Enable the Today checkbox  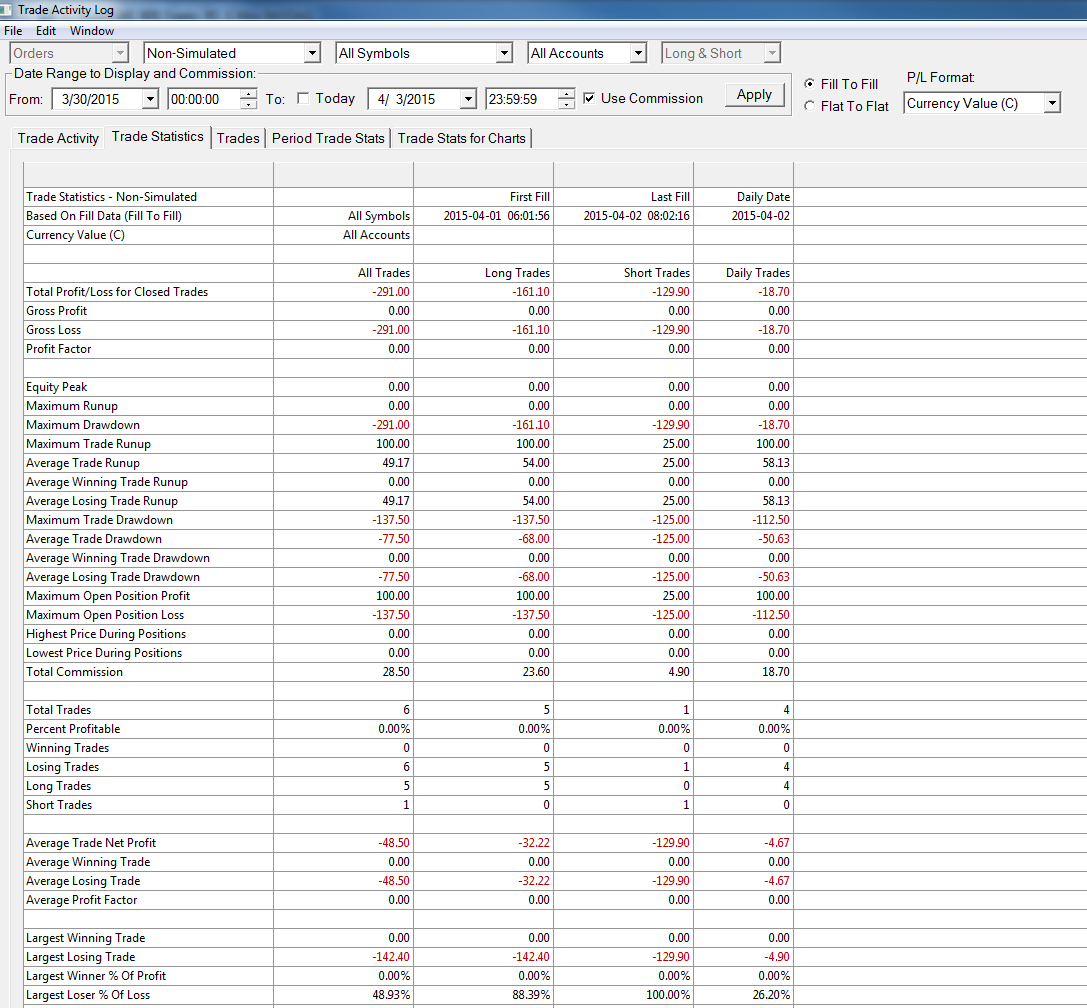[303, 98]
